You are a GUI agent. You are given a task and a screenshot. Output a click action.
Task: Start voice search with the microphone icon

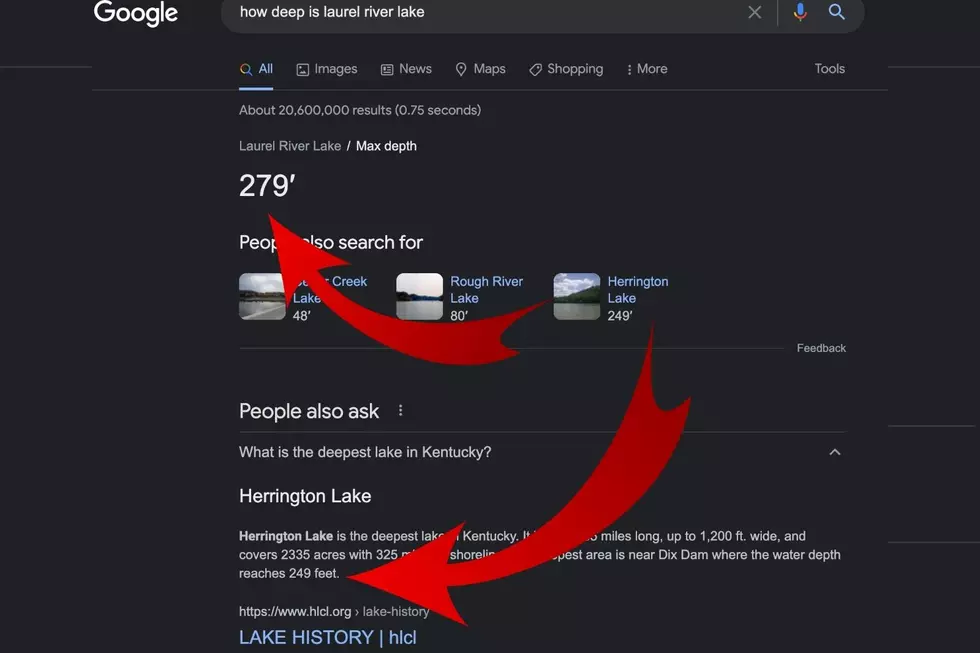point(800,12)
